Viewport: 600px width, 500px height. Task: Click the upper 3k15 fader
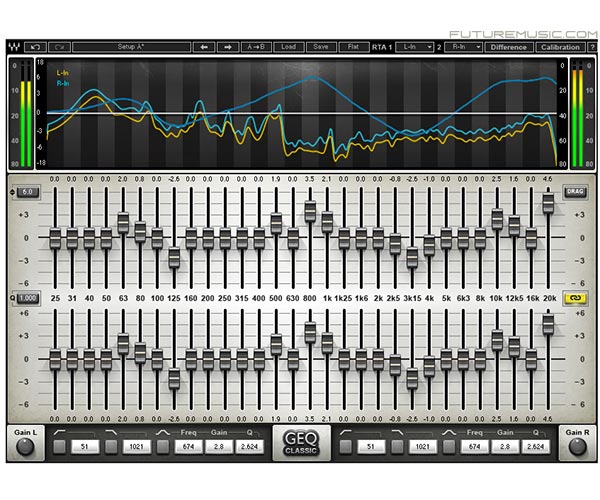412,257
